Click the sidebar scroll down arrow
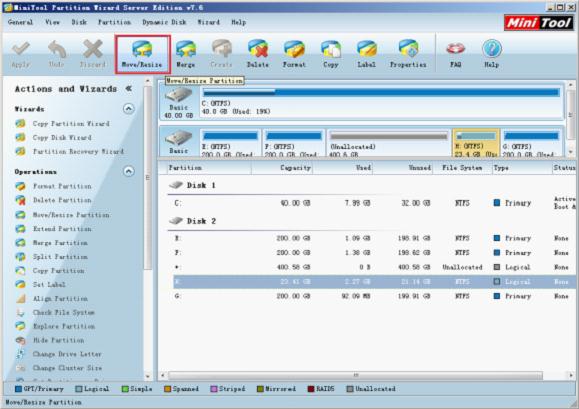 [148, 377]
